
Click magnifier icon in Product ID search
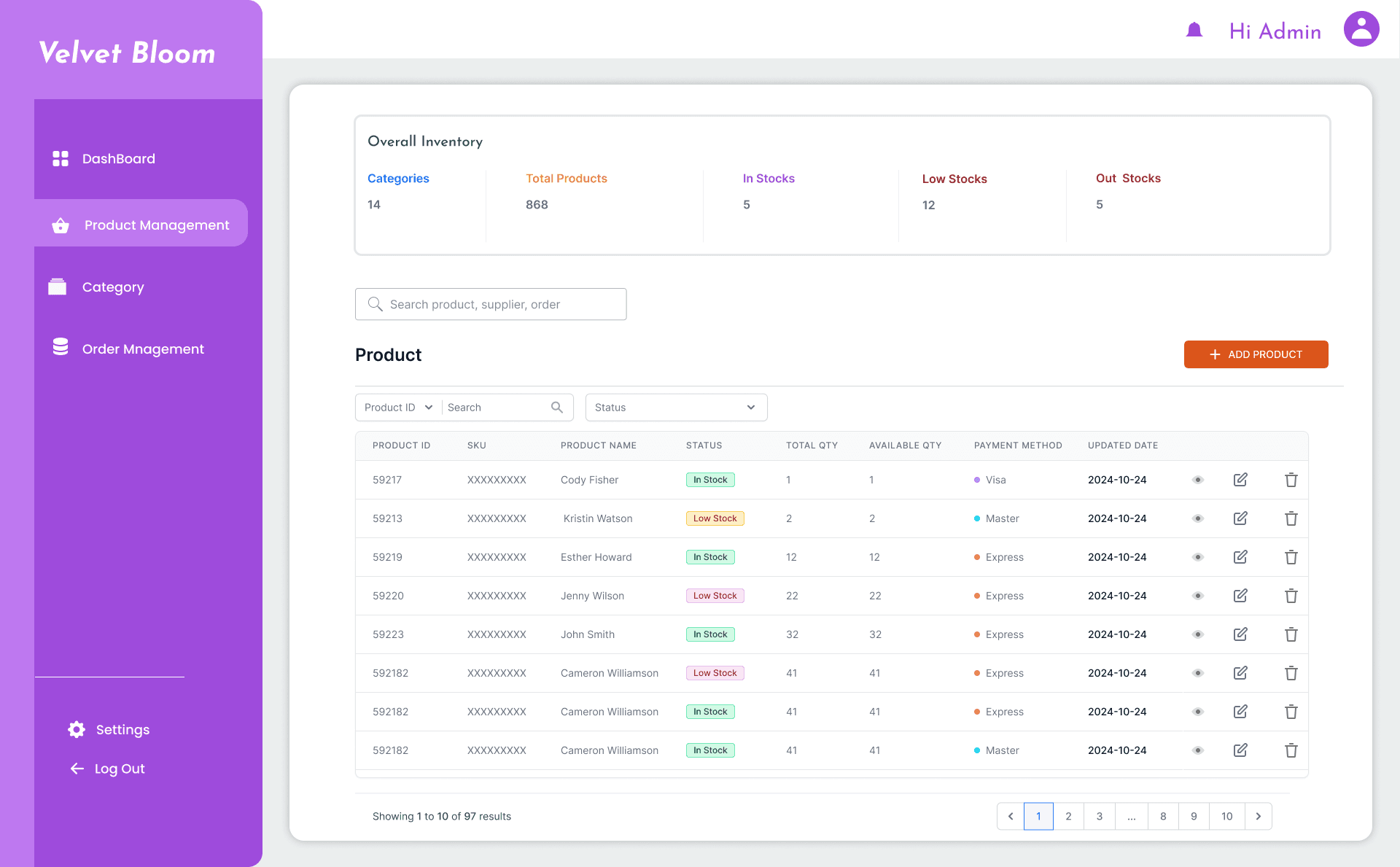pos(557,408)
